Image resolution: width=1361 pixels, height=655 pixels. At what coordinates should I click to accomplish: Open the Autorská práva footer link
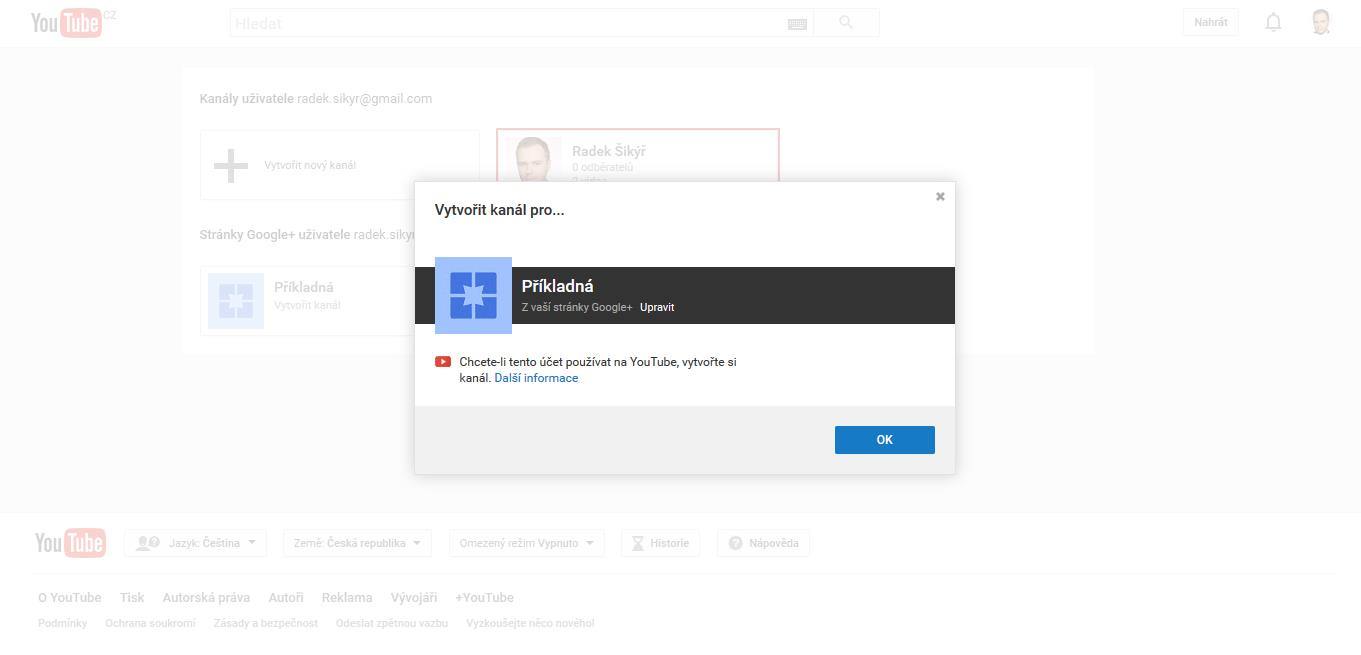pos(206,598)
